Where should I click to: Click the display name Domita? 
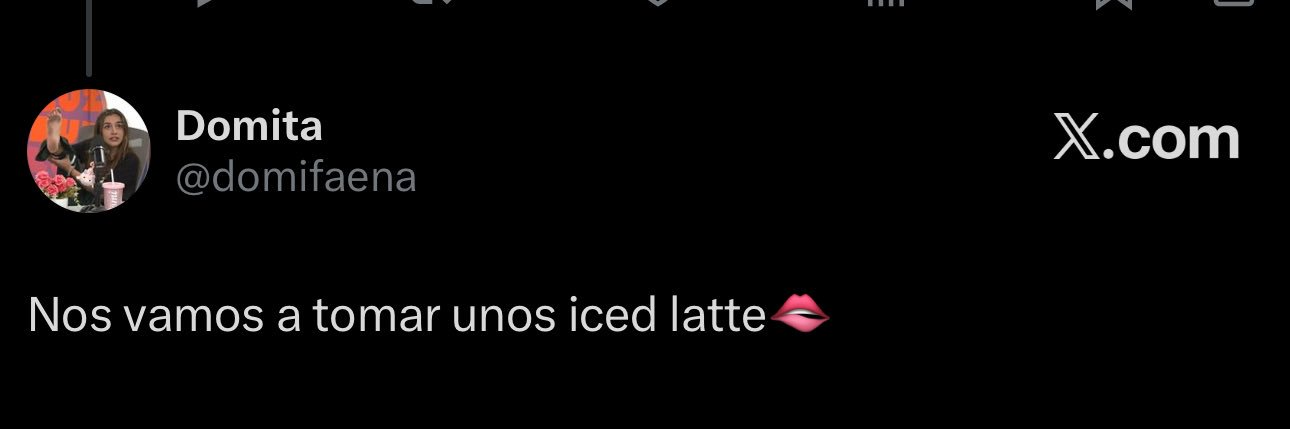click(x=249, y=126)
